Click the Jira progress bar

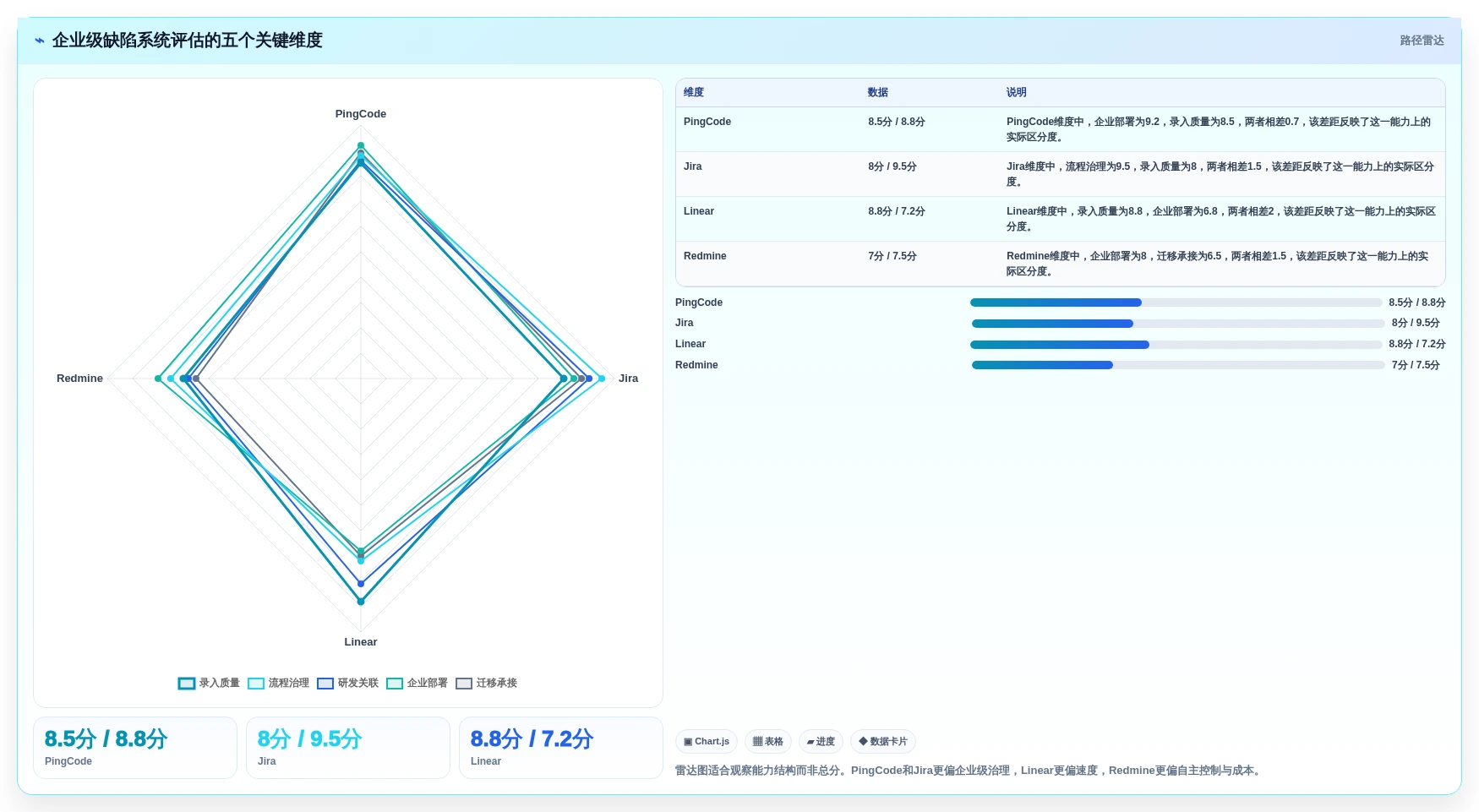point(1178,324)
